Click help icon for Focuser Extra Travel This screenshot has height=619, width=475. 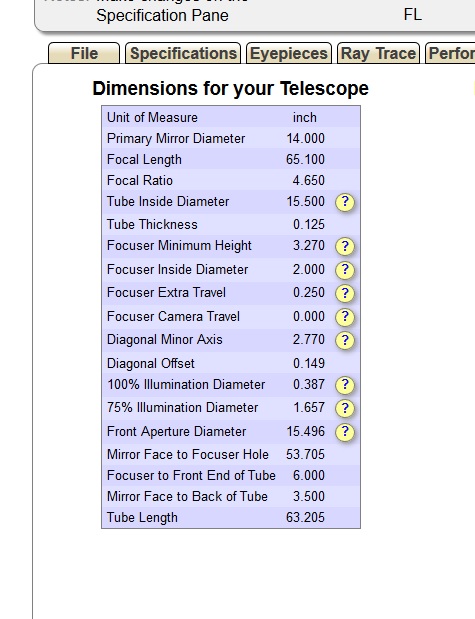coord(345,293)
